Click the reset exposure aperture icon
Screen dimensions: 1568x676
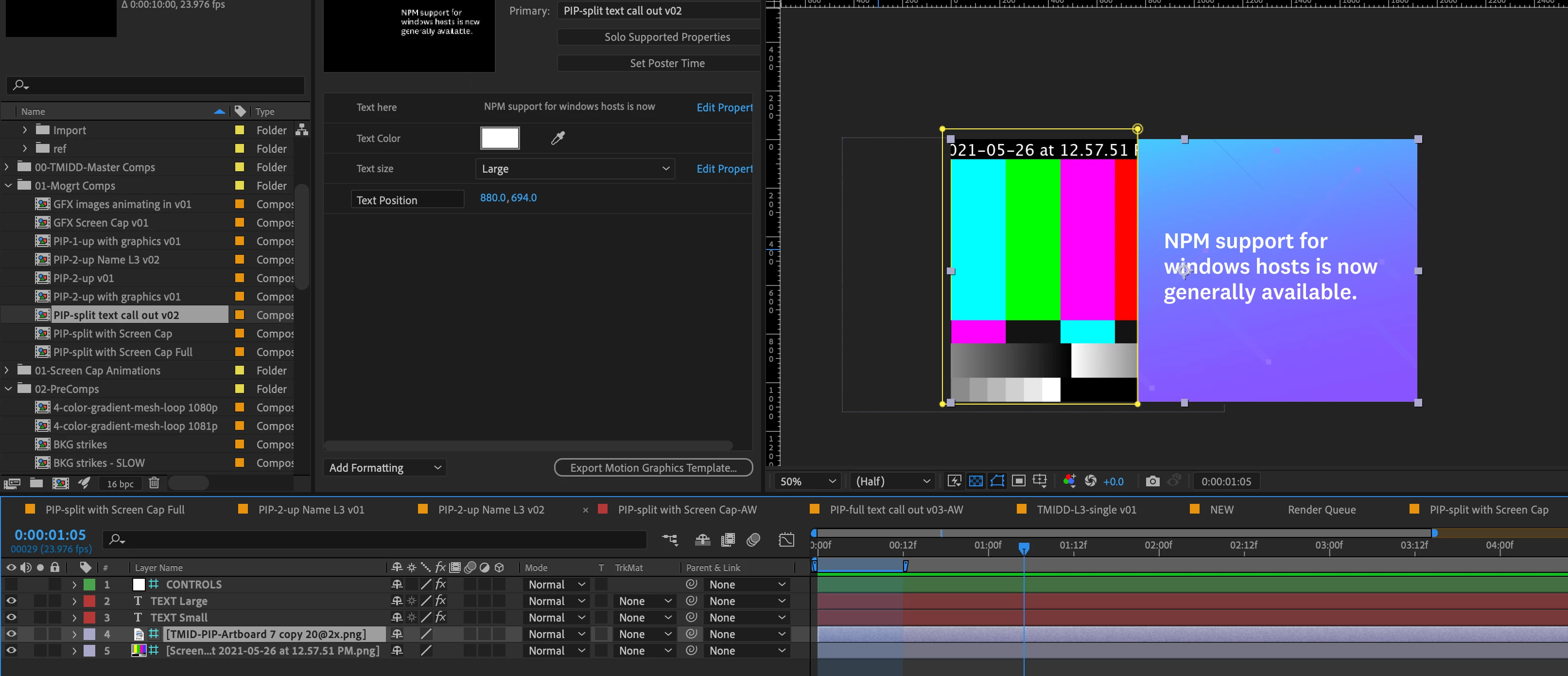point(1090,481)
